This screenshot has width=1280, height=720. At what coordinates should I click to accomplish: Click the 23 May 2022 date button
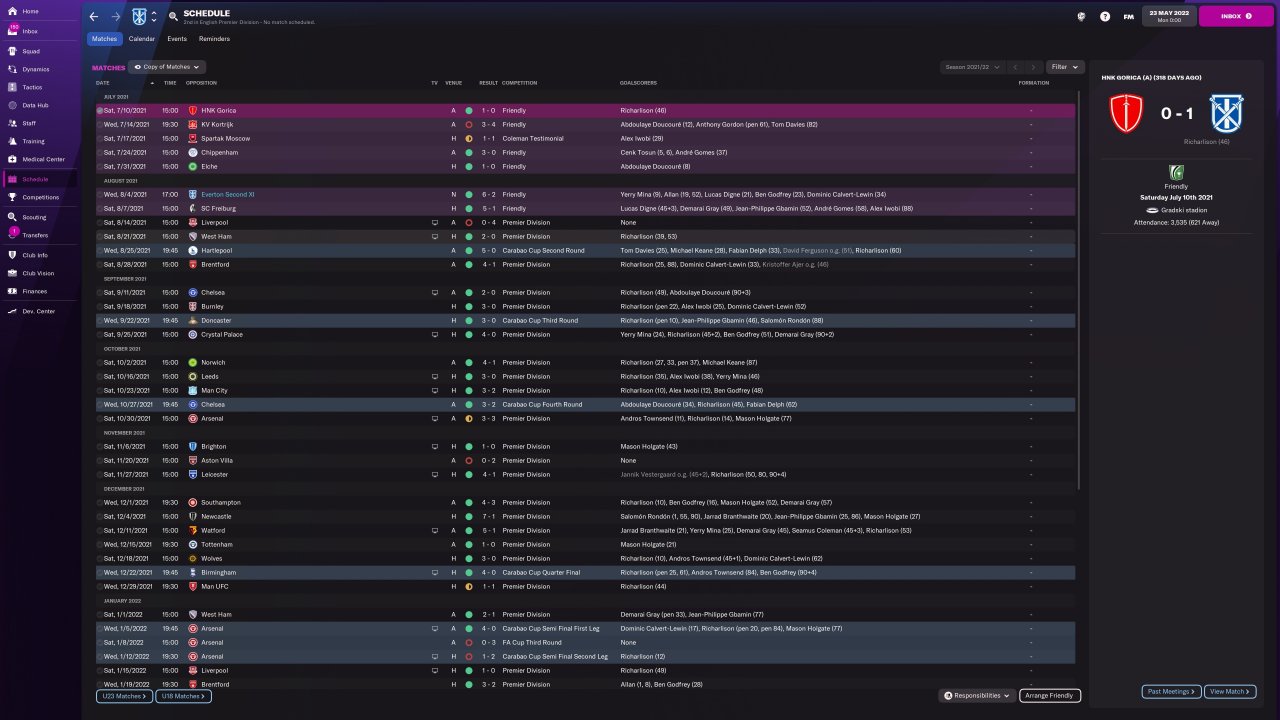tap(1168, 16)
